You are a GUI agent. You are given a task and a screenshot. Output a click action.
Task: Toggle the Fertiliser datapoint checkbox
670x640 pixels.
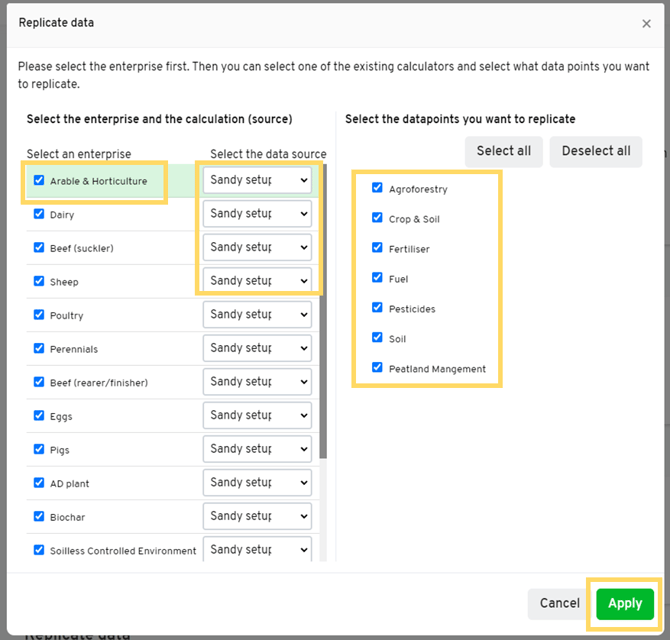pyautogui.click(x=377, y=248)
